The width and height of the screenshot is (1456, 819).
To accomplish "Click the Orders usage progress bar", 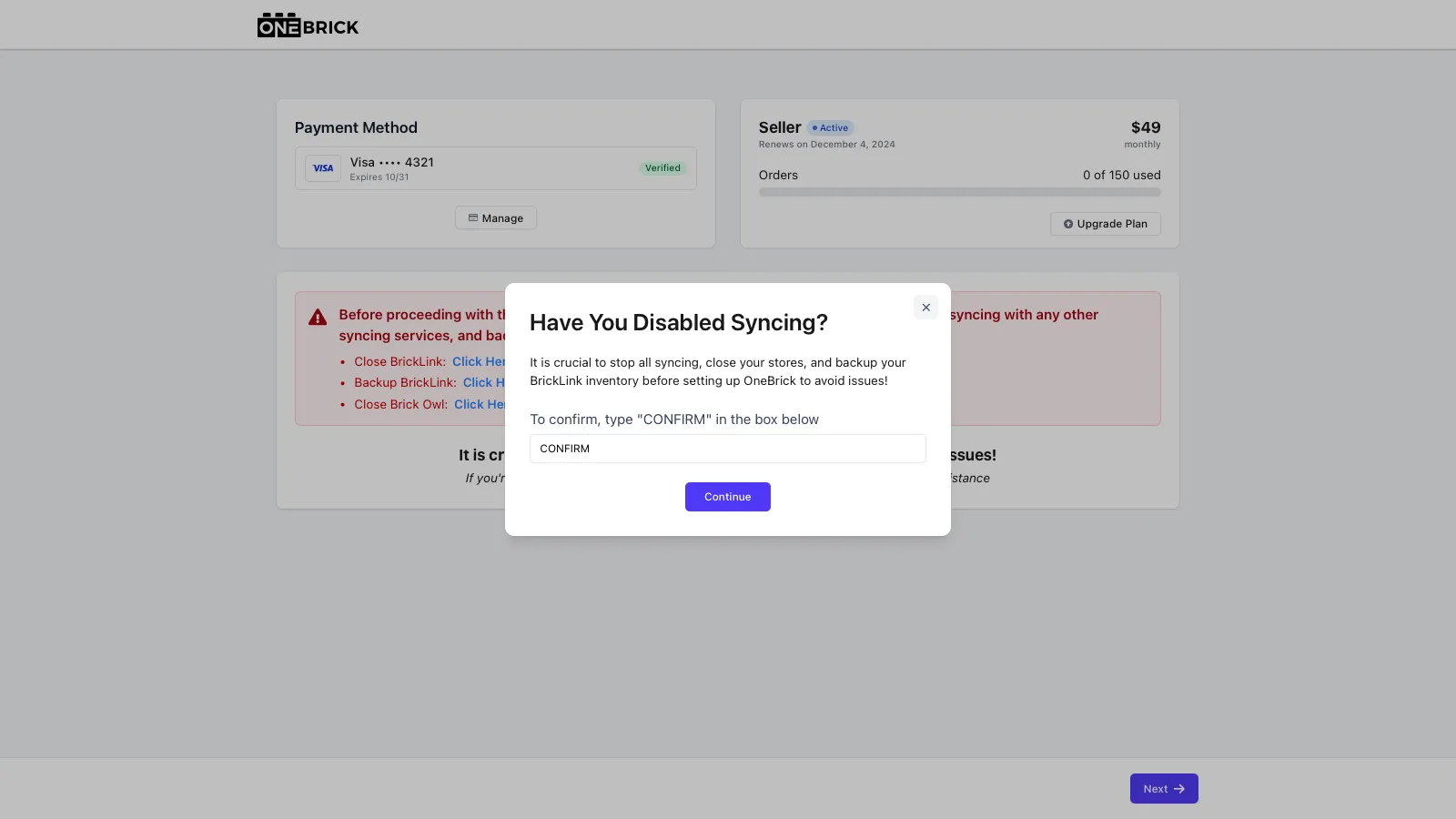I will [x=960, y=193].
